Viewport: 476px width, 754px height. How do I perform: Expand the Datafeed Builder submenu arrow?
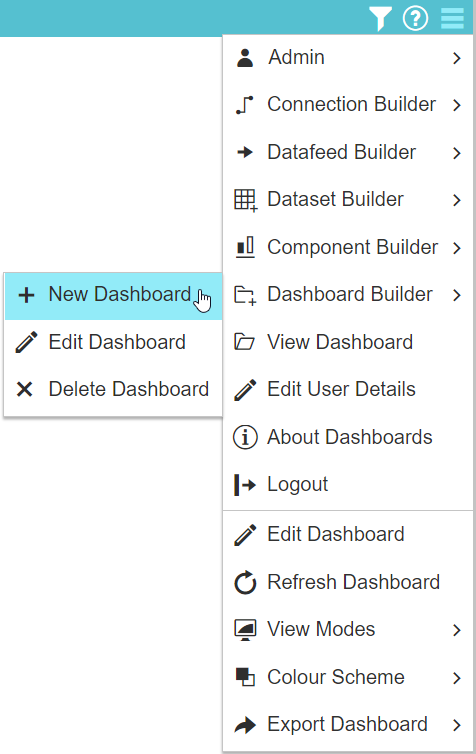(457, 153)
